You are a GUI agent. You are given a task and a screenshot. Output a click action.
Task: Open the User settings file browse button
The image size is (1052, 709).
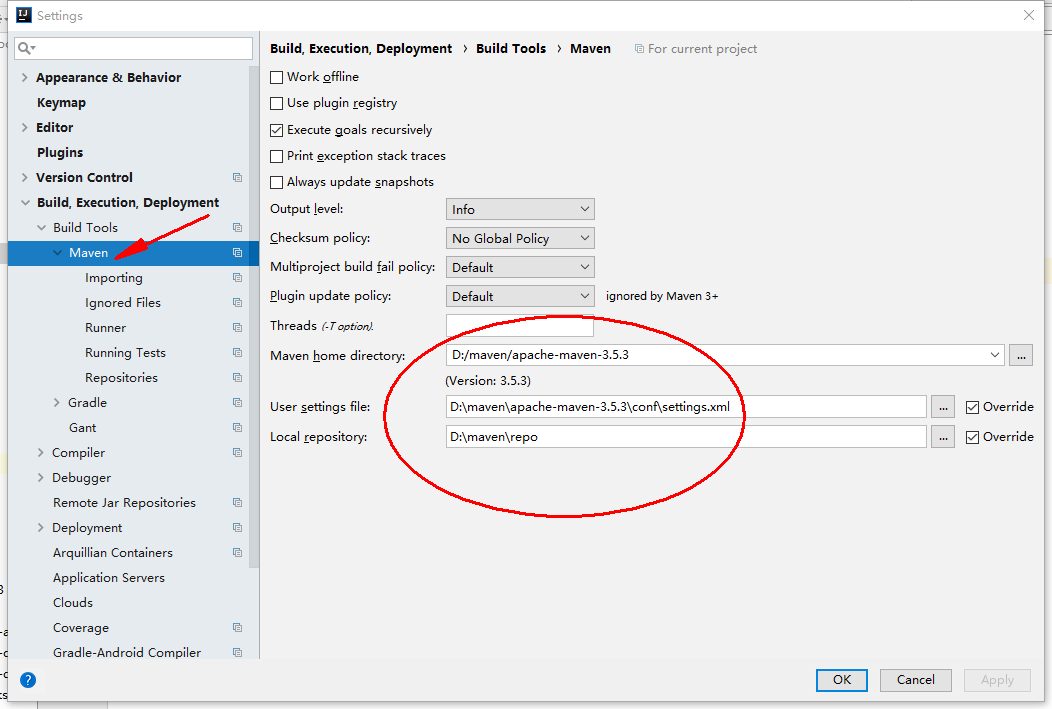(x=942, y=407)
